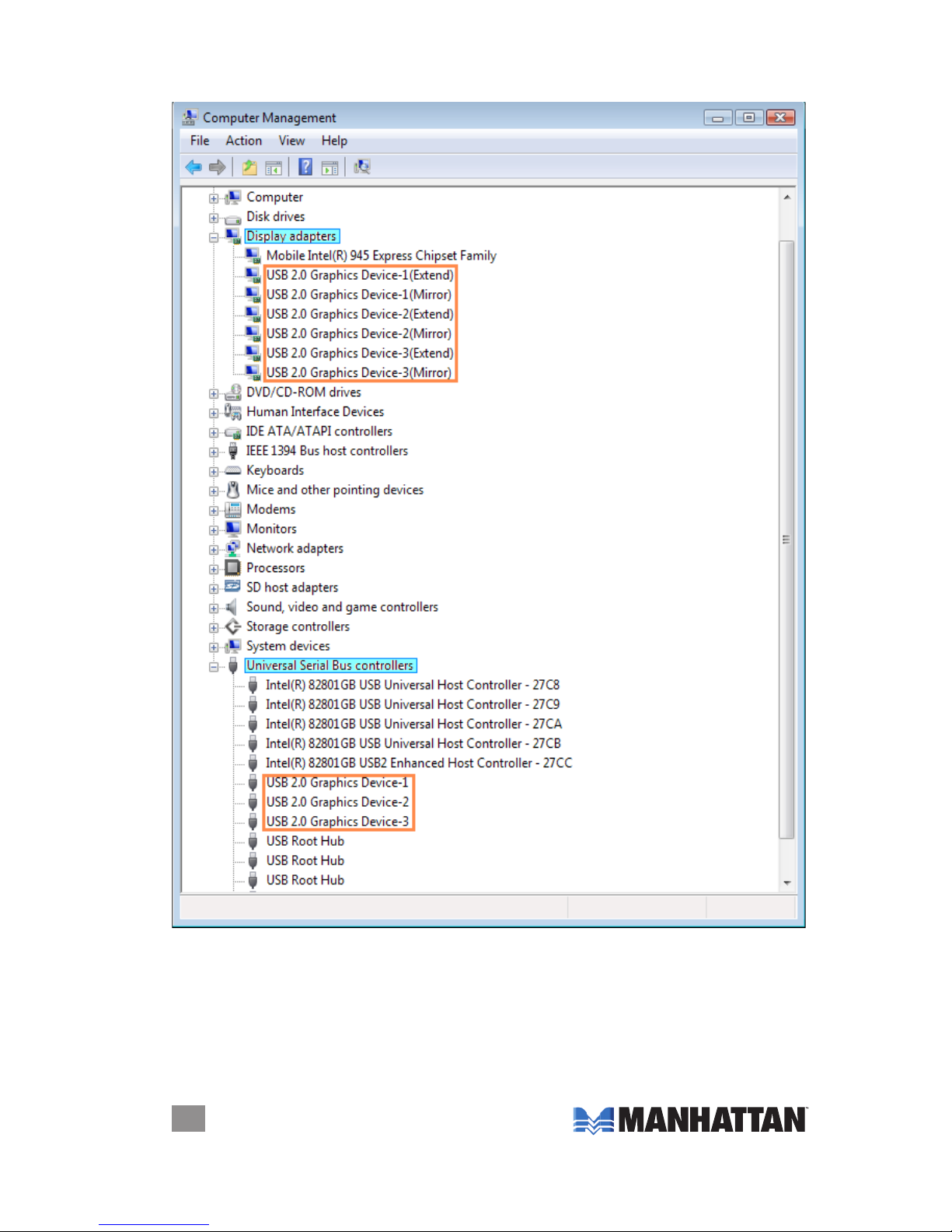The width and height of the screenshot is (952, 1232).
Task: Click the Keyboards category icon
Action: coord(232,471)
